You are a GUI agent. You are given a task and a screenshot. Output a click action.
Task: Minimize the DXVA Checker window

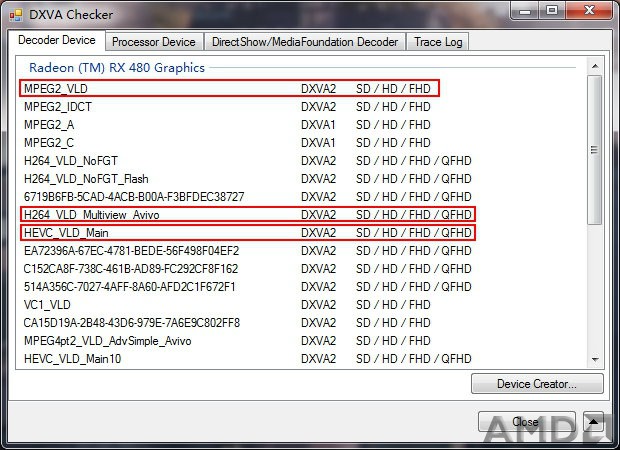tap(525, 10)
